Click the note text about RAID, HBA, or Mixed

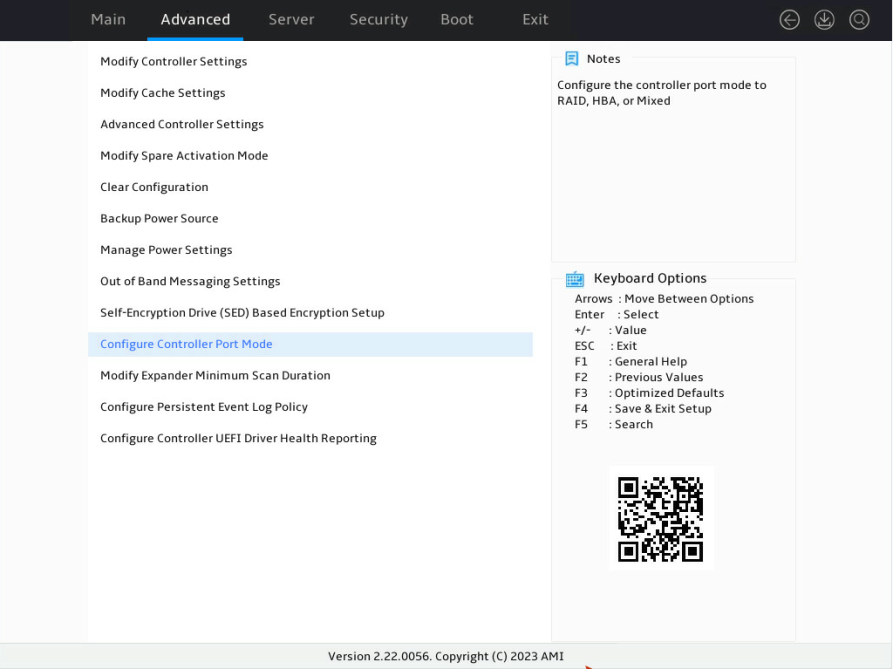point(662,93)
